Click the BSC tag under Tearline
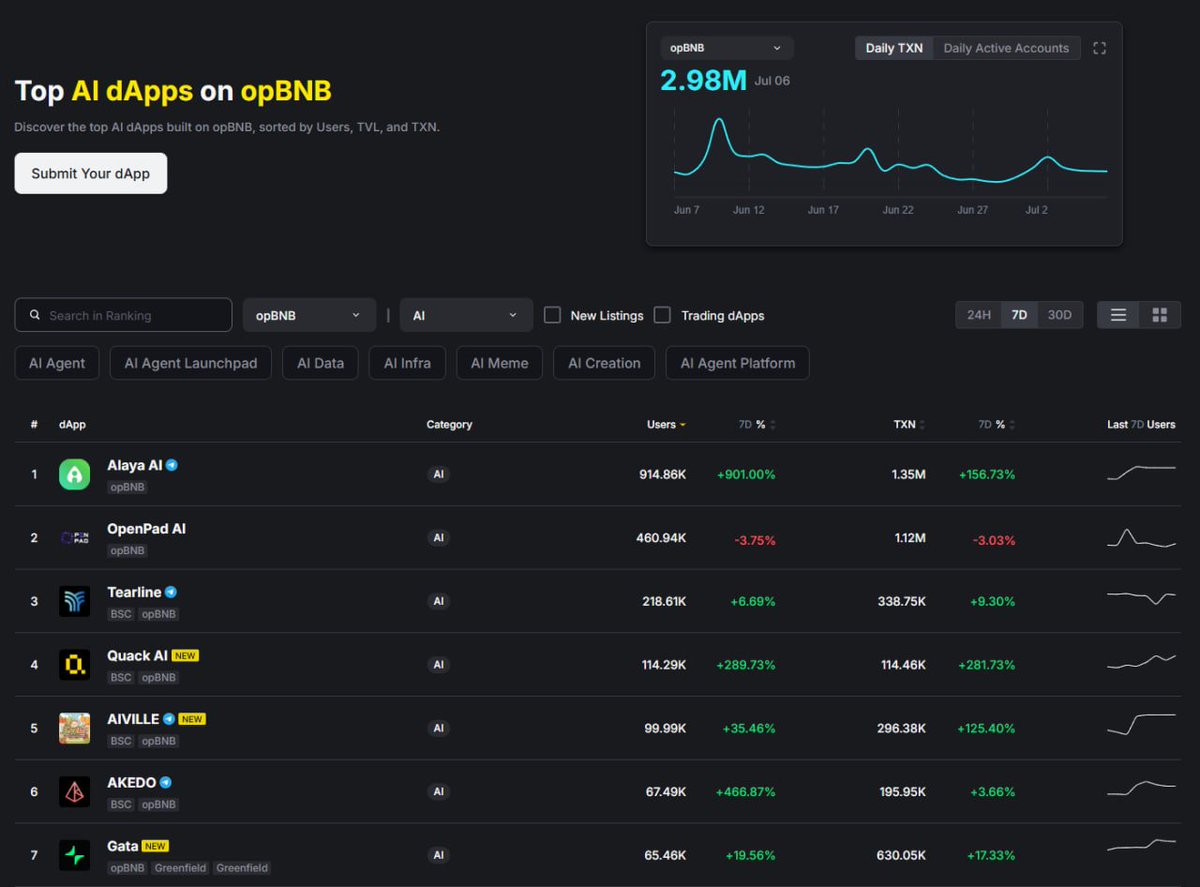 coord(121,614)
